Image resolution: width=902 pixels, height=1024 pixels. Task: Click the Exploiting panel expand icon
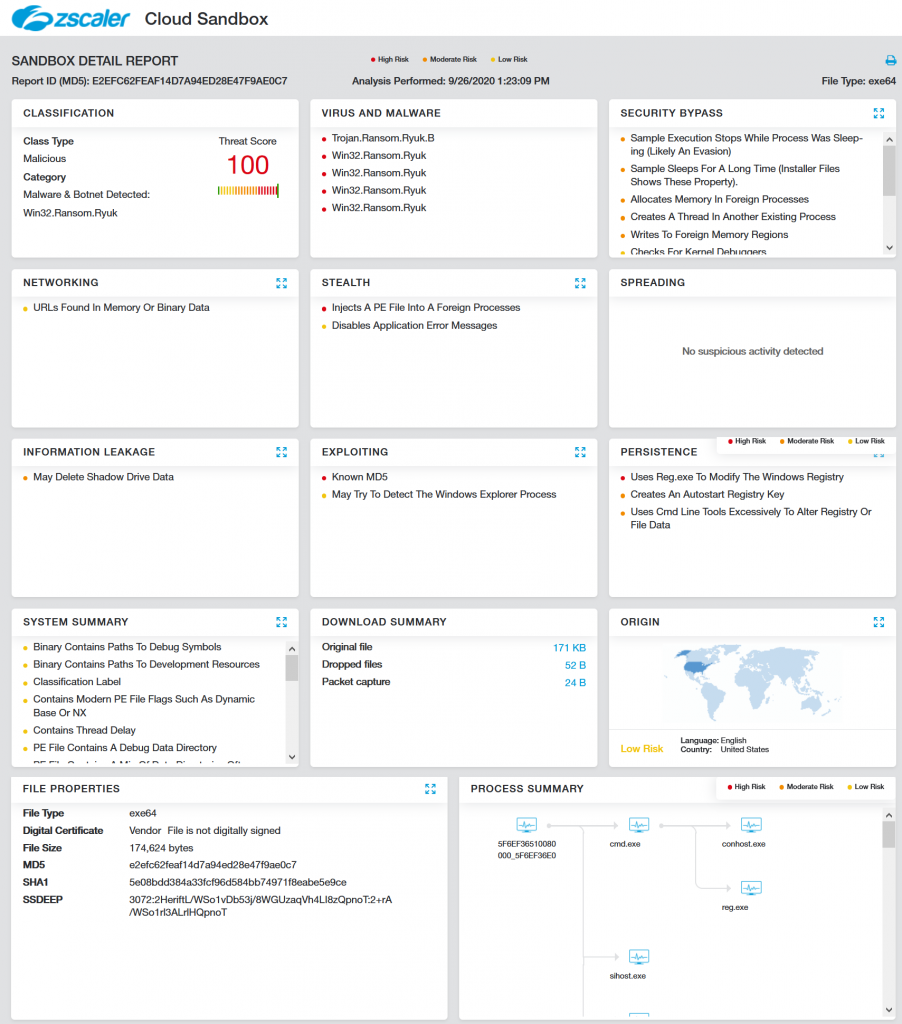580,452
